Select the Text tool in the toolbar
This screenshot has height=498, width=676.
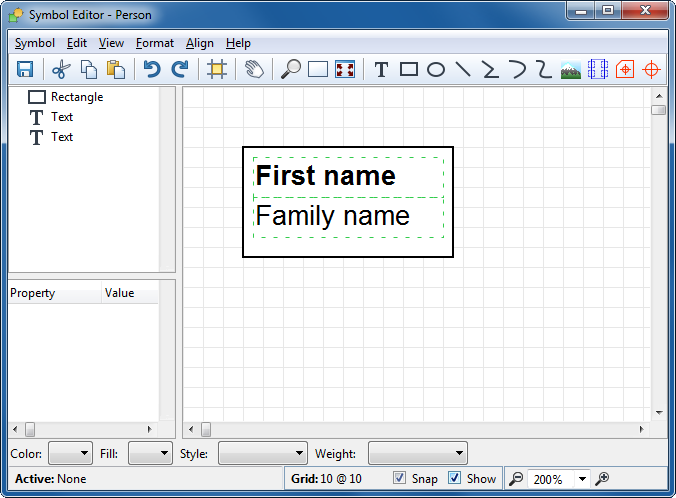(381, 69)
